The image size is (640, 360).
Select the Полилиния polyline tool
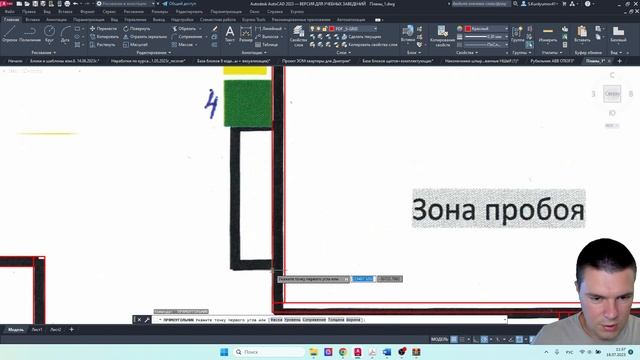point(30,34)
